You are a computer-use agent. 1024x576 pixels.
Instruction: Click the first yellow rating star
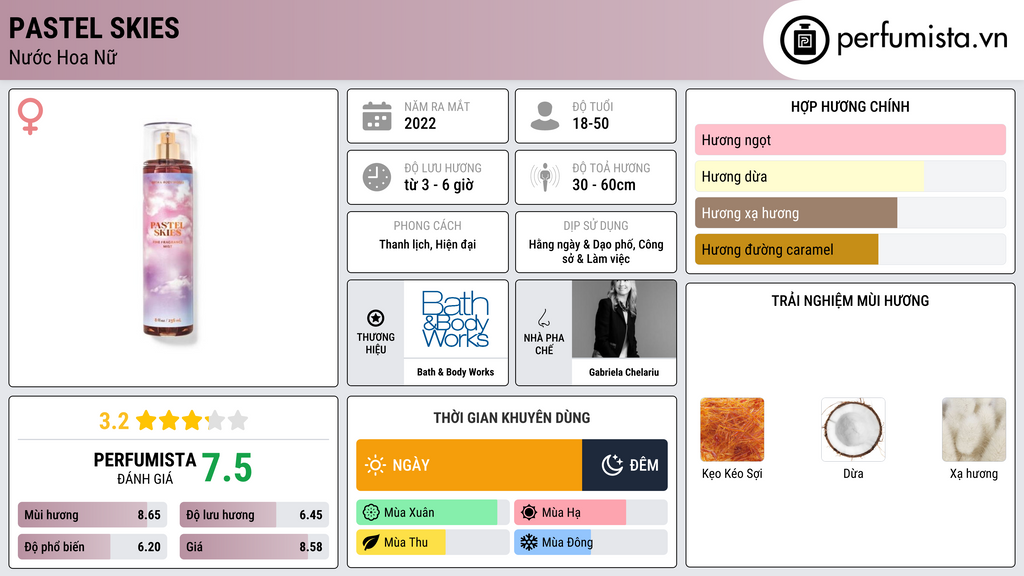pos(146,420)
